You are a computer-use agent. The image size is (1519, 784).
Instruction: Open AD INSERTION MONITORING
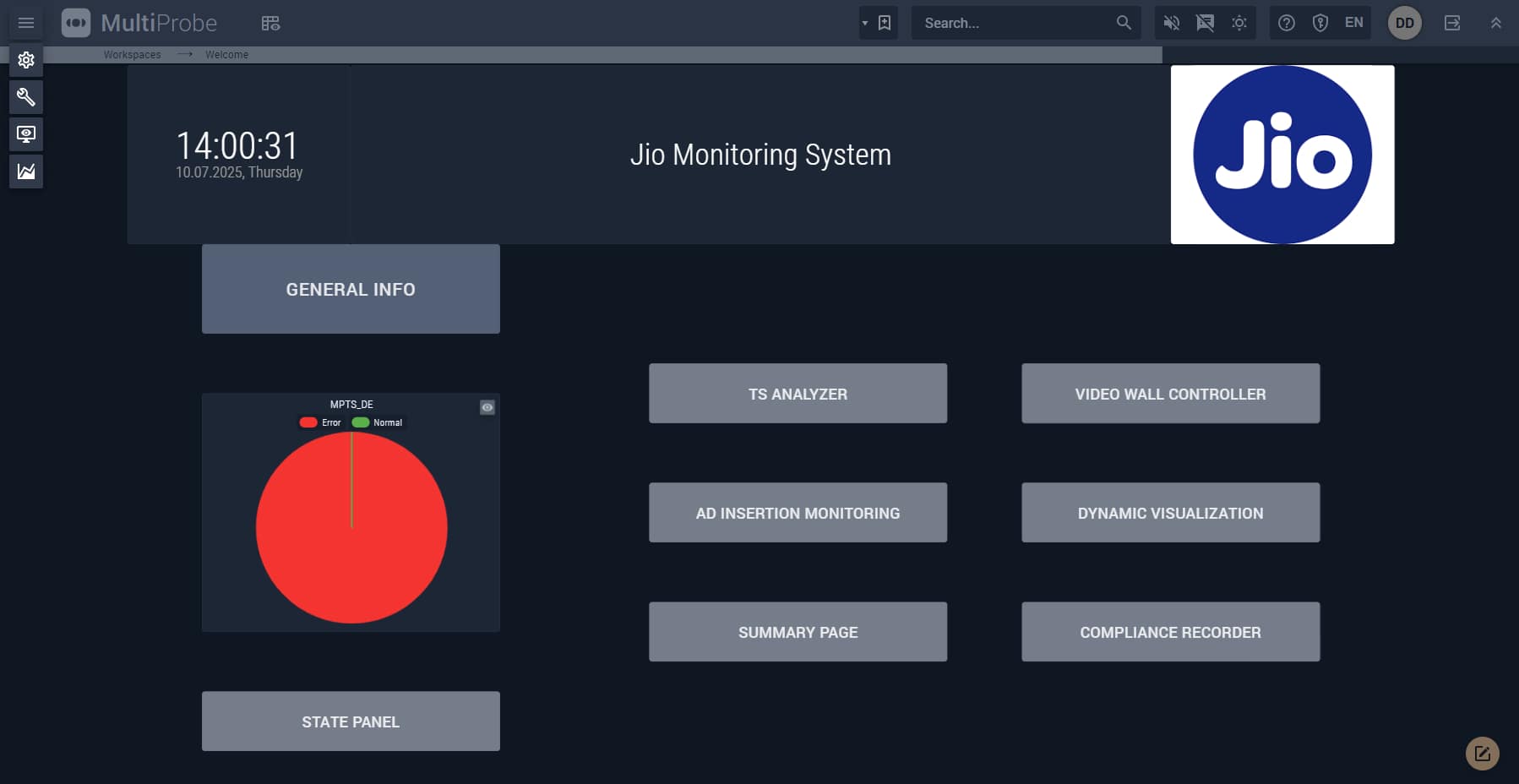point(798,513)
